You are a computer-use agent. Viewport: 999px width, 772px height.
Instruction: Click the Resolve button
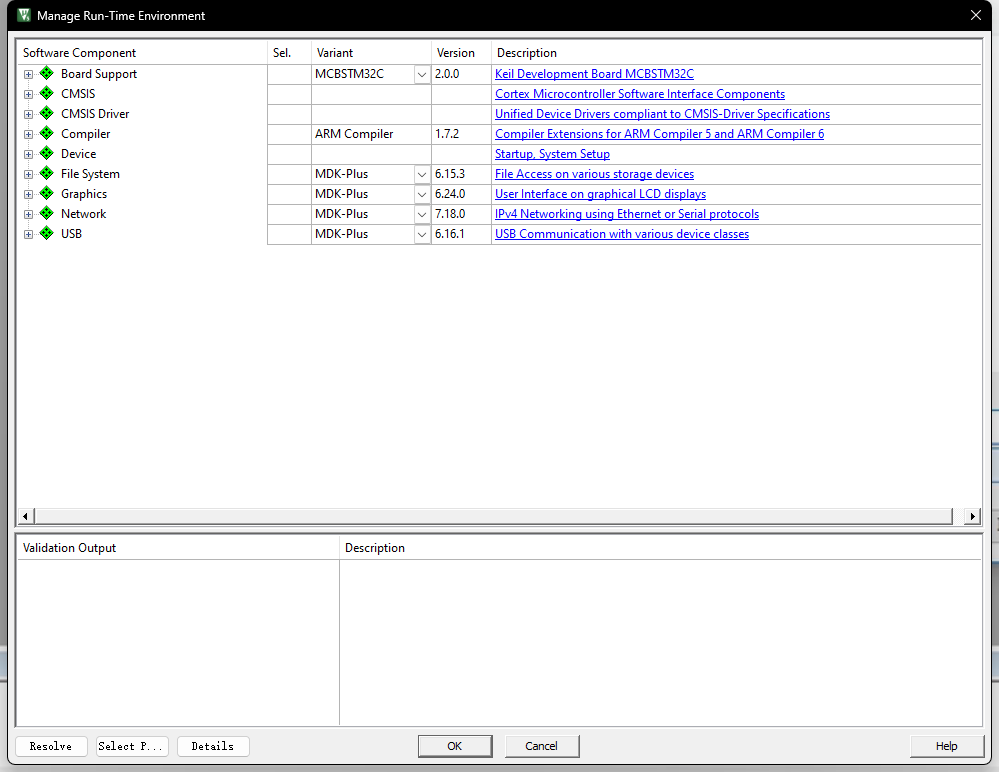click(x=51, y=746)
